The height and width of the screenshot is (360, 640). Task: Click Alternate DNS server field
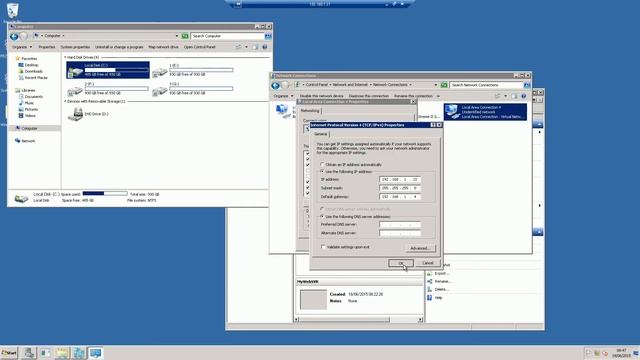pos(400,233)
